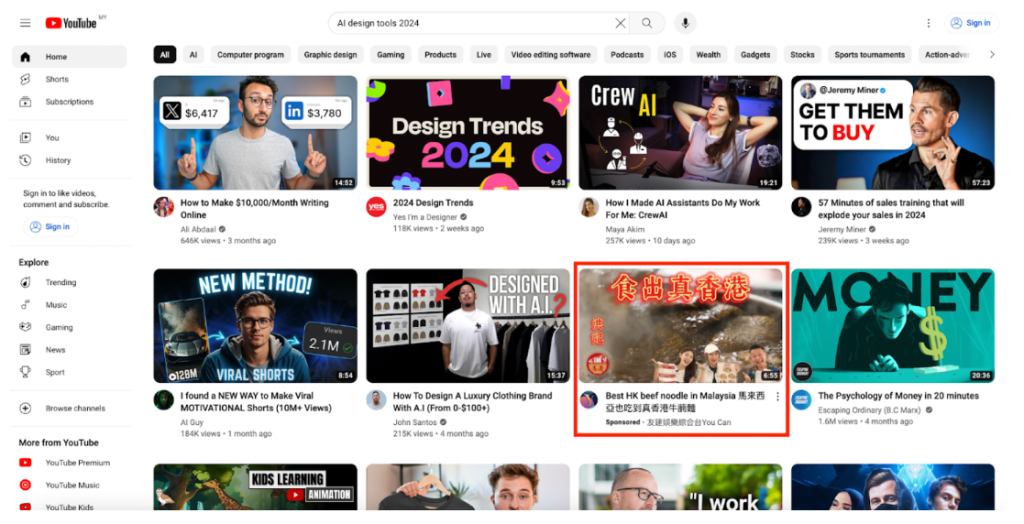Viewport: 1024px width, 524px height.
Task: Open title 57 Minutes of sales training
Action: tap(891, 209)
